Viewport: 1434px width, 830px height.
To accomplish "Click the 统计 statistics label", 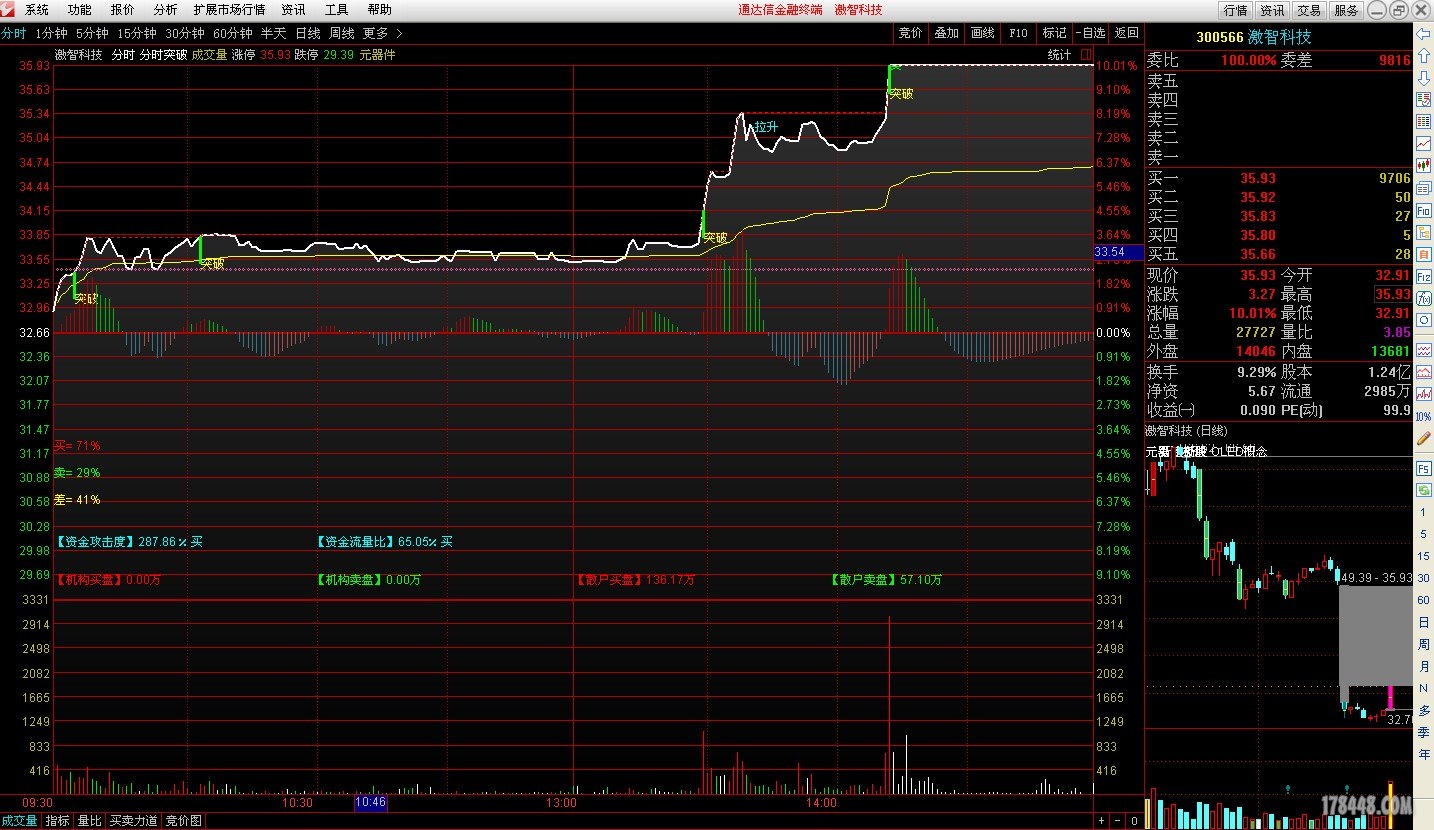I will [x=1059, y=54].
